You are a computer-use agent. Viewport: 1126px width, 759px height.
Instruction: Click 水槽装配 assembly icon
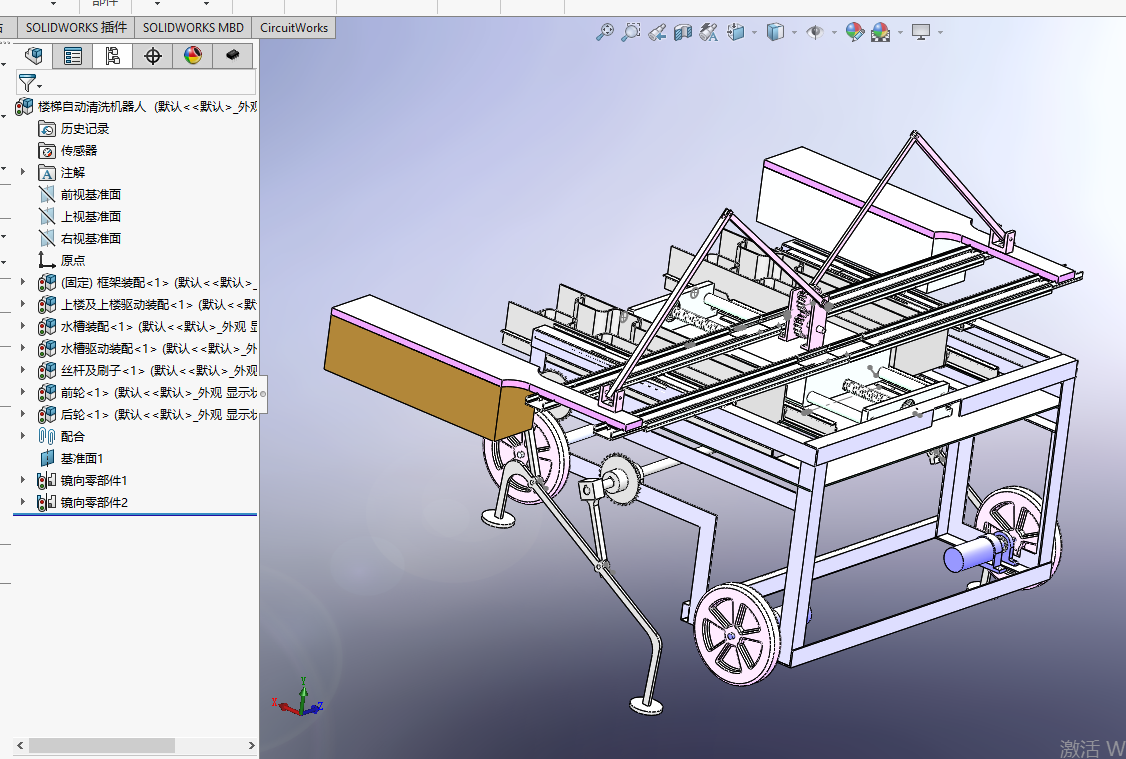(47, 327)
